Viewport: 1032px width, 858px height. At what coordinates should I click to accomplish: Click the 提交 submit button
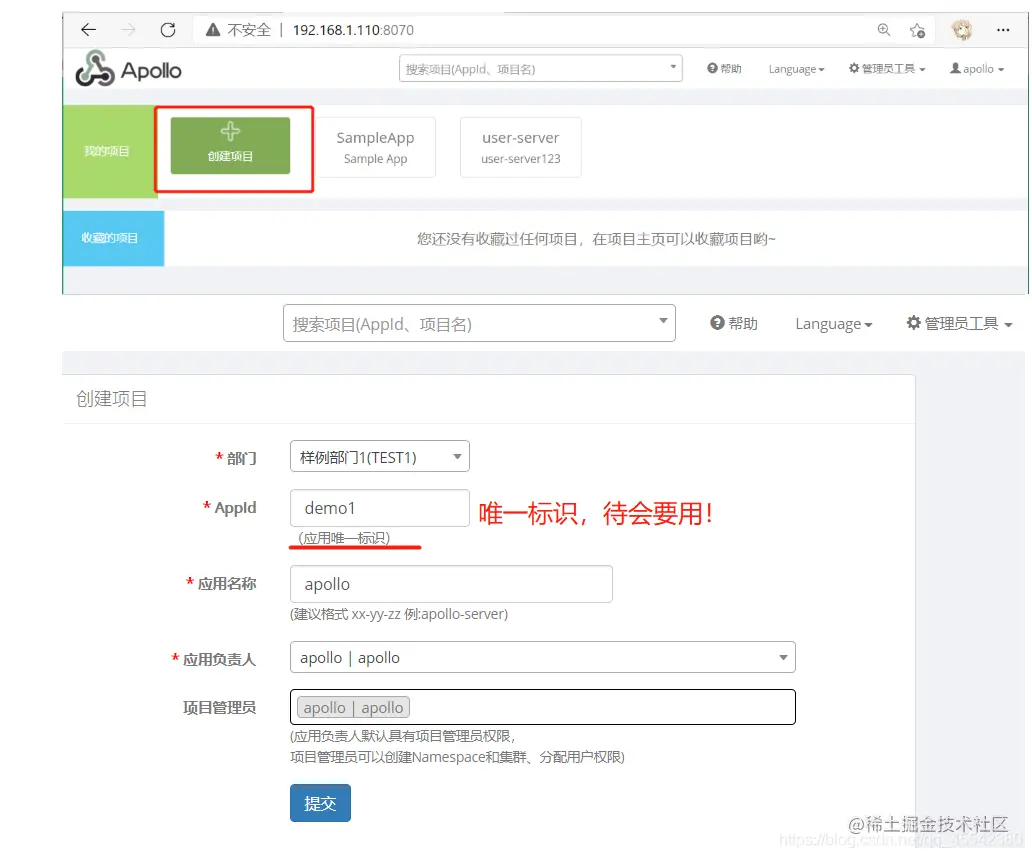pyautogui.click(x=320, y=803)
